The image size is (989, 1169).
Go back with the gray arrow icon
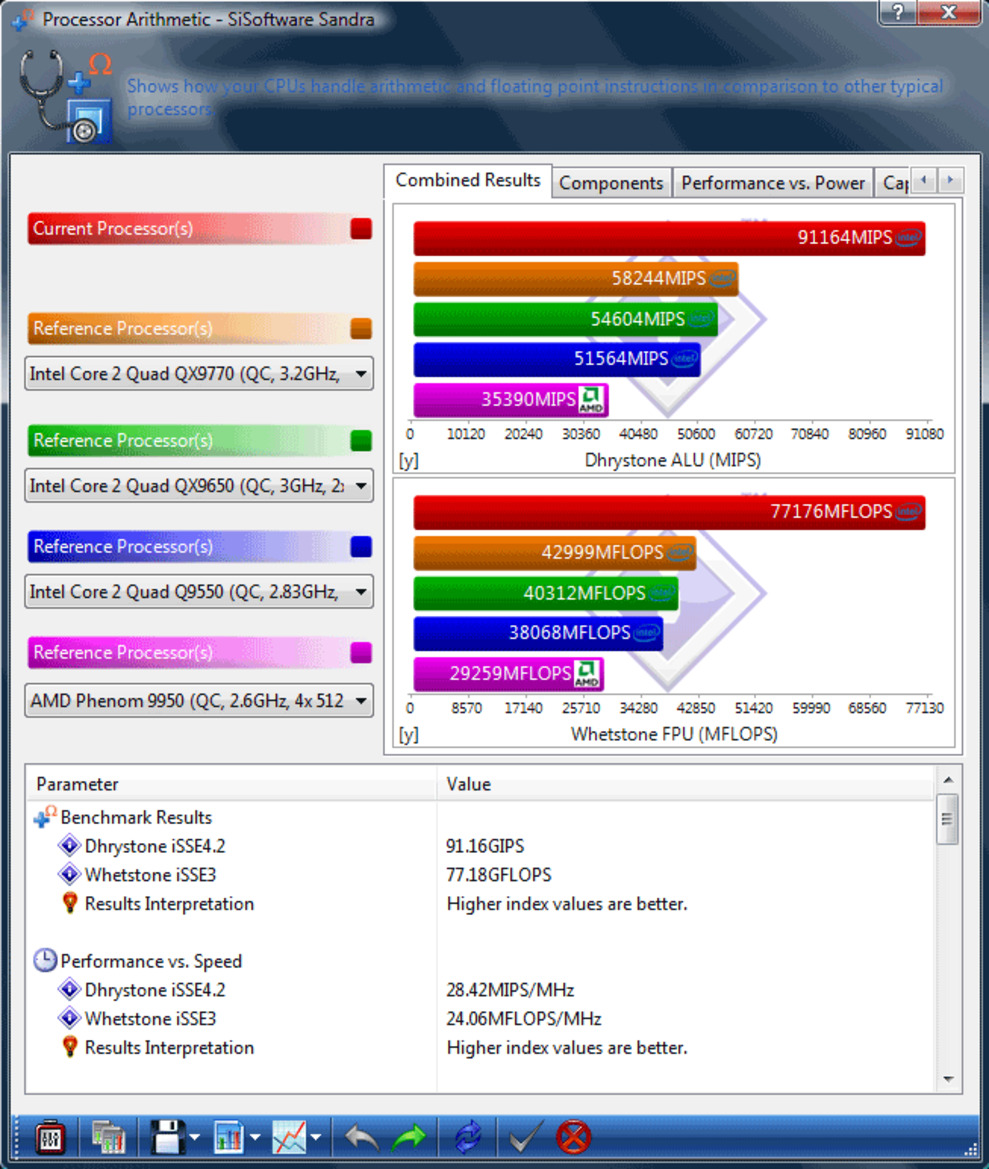361,1138
